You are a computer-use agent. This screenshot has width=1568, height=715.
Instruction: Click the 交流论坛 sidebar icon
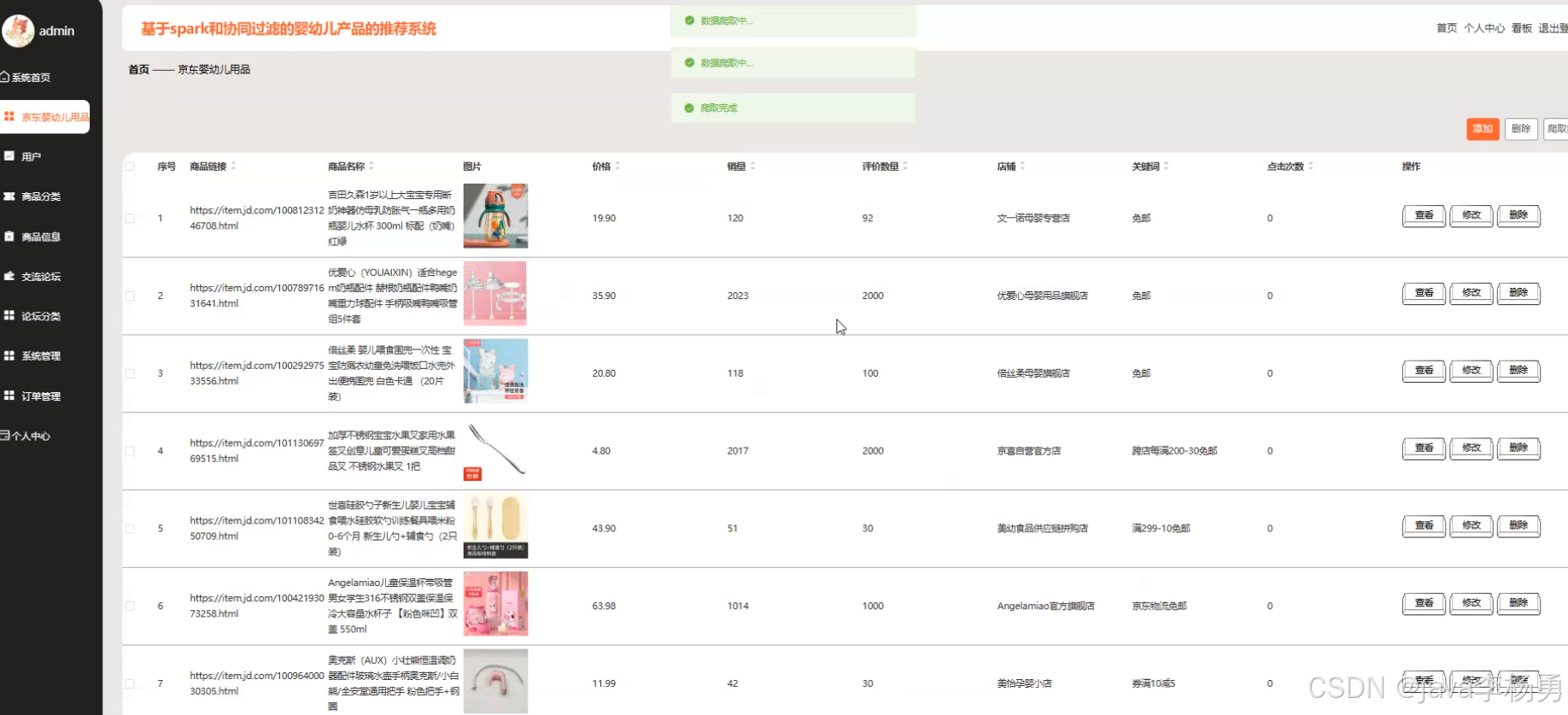click(x=9, y=275)
